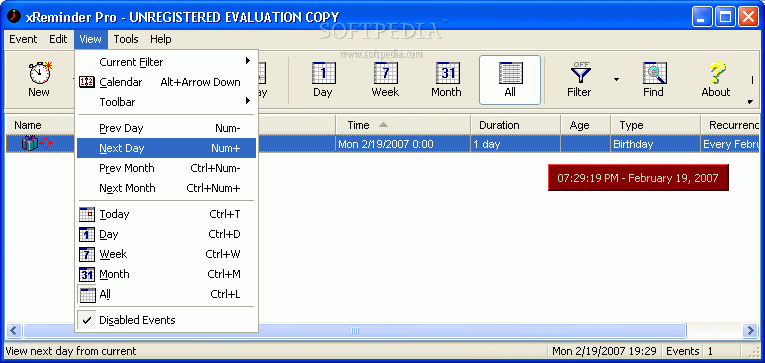Click the red recurrence icon in event row
Screen dimensions: 765x363
pyautogui.click(x=46, y=143)
